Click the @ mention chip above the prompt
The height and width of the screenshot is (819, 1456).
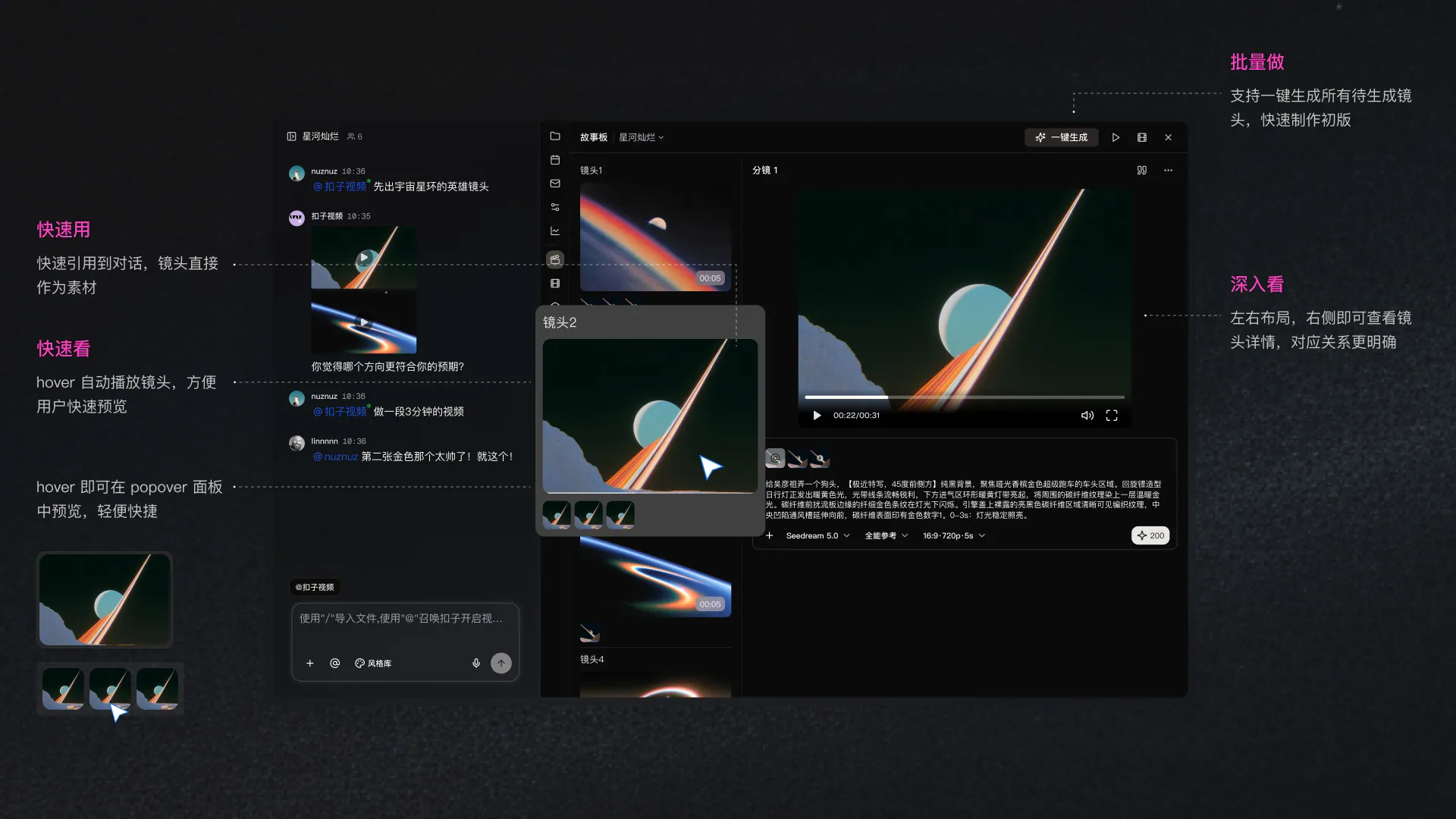[x=775, y=458]
